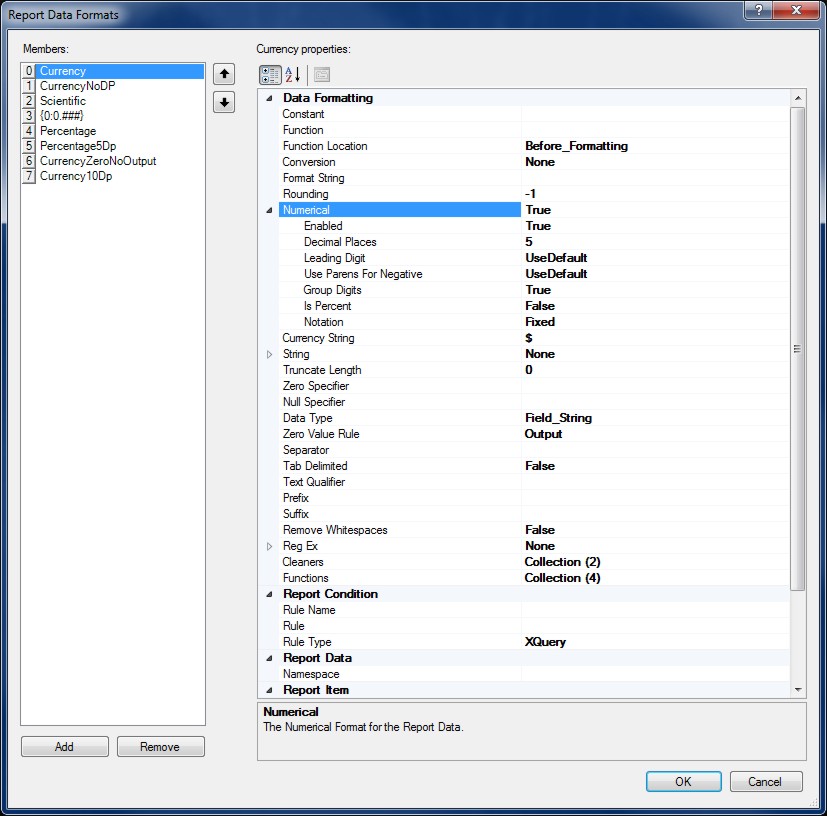Choose CurrencyZeroNoOutput from Members list

[x=98, y=161]
